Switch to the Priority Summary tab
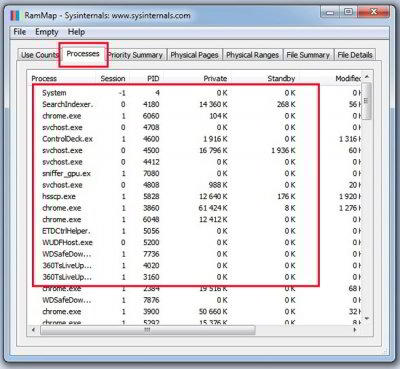The width and height of the screenshot is (400, 369). point(136,55)
